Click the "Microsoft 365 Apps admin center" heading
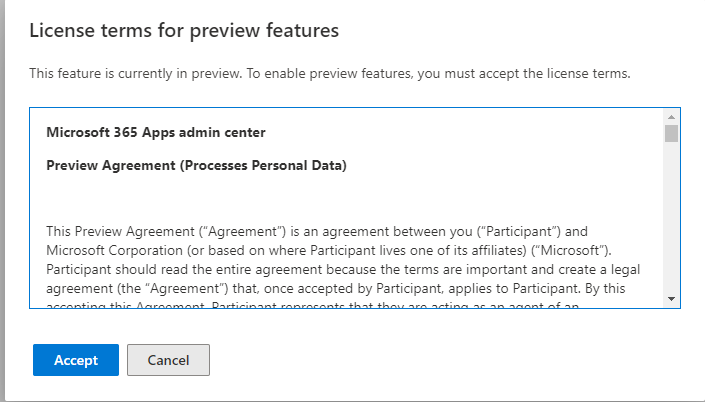 [156, 132]
